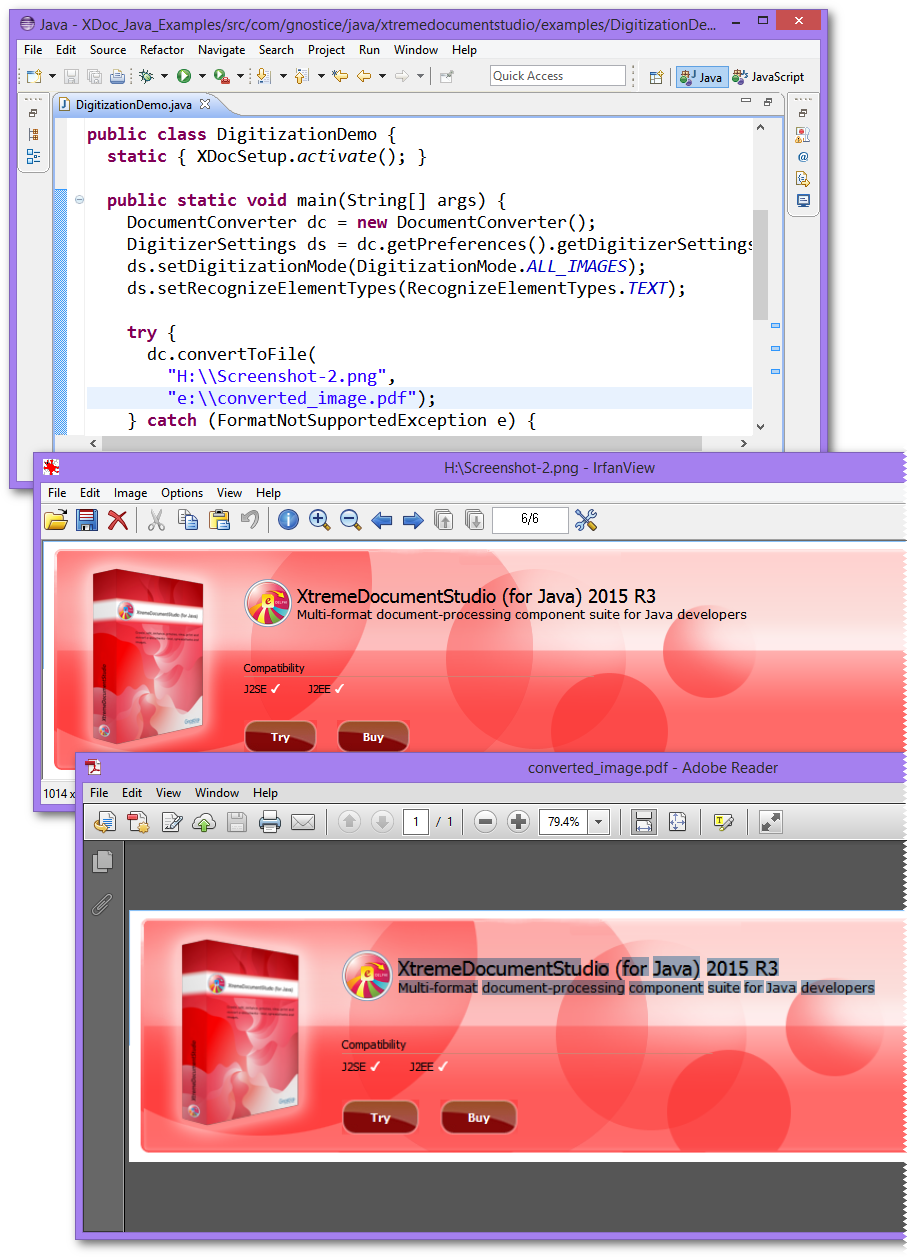Image resolution: width=907 pixels, height=1257 pixels.
Task: Click the Paste clipboard icon in IrfanView
Action: click(x=219, y=519)
